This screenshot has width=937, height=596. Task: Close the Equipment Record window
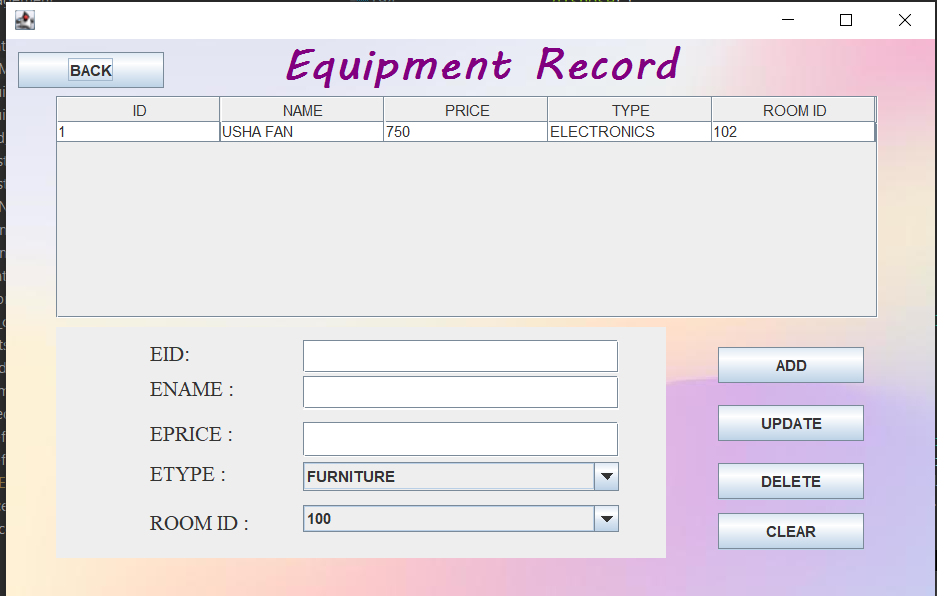tap(905, 20)
